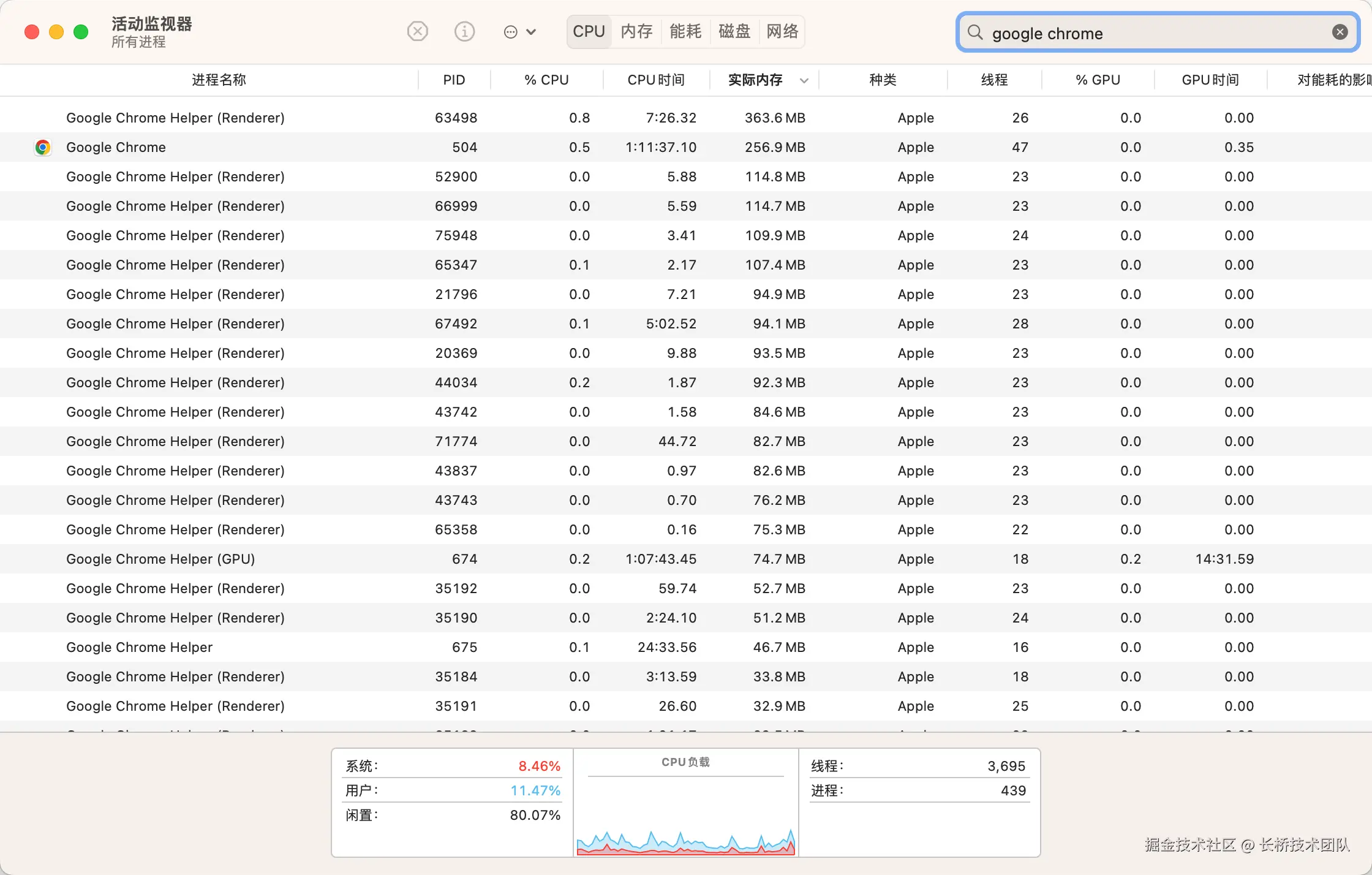The image size is (1372, 875).
Task: Click the stop process (X) icon
Action: [418, 31]
